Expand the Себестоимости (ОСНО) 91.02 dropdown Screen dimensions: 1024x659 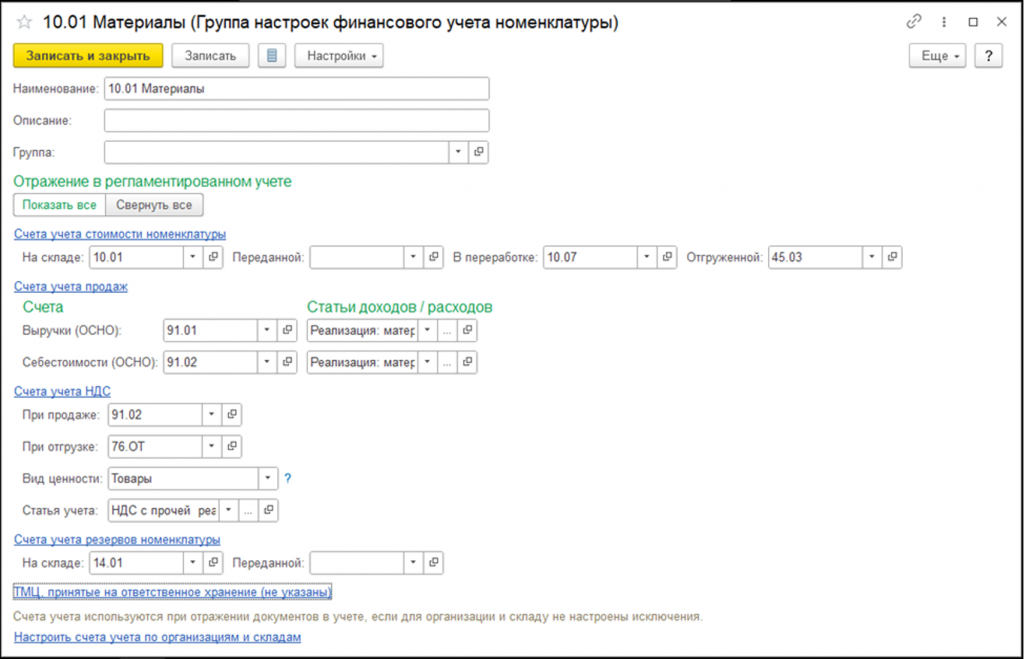coord(266,361)
